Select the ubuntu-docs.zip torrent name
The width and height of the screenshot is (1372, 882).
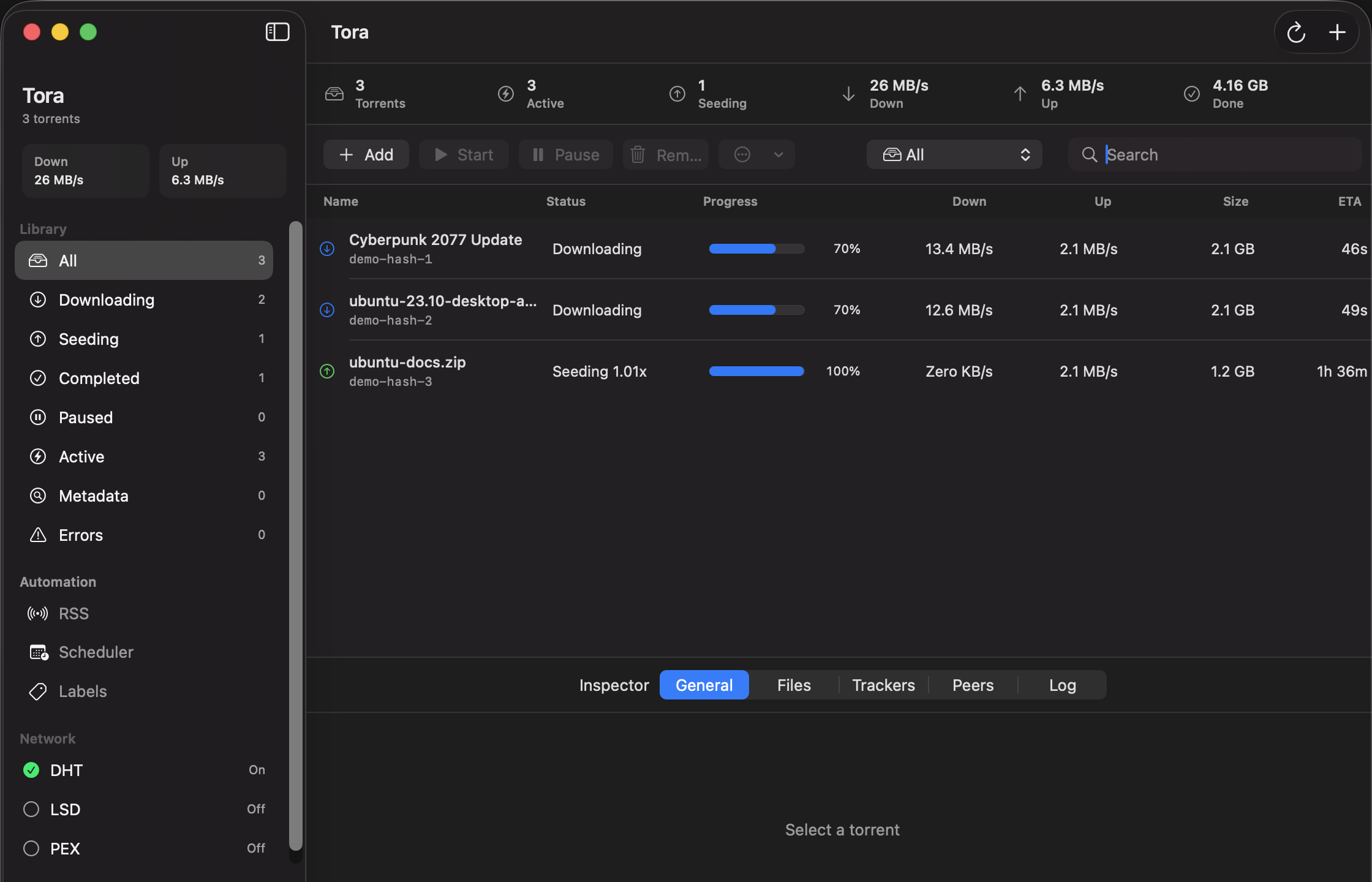[x=407, y=362]
